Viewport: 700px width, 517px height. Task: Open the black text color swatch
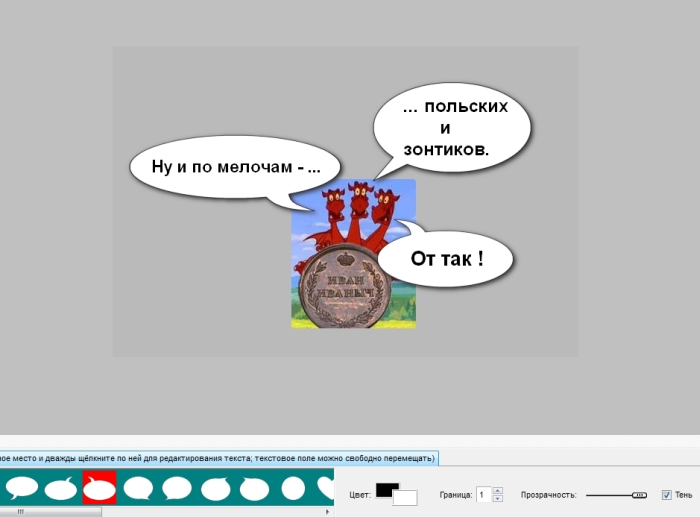pyautogui.click(x=387, y=490)
